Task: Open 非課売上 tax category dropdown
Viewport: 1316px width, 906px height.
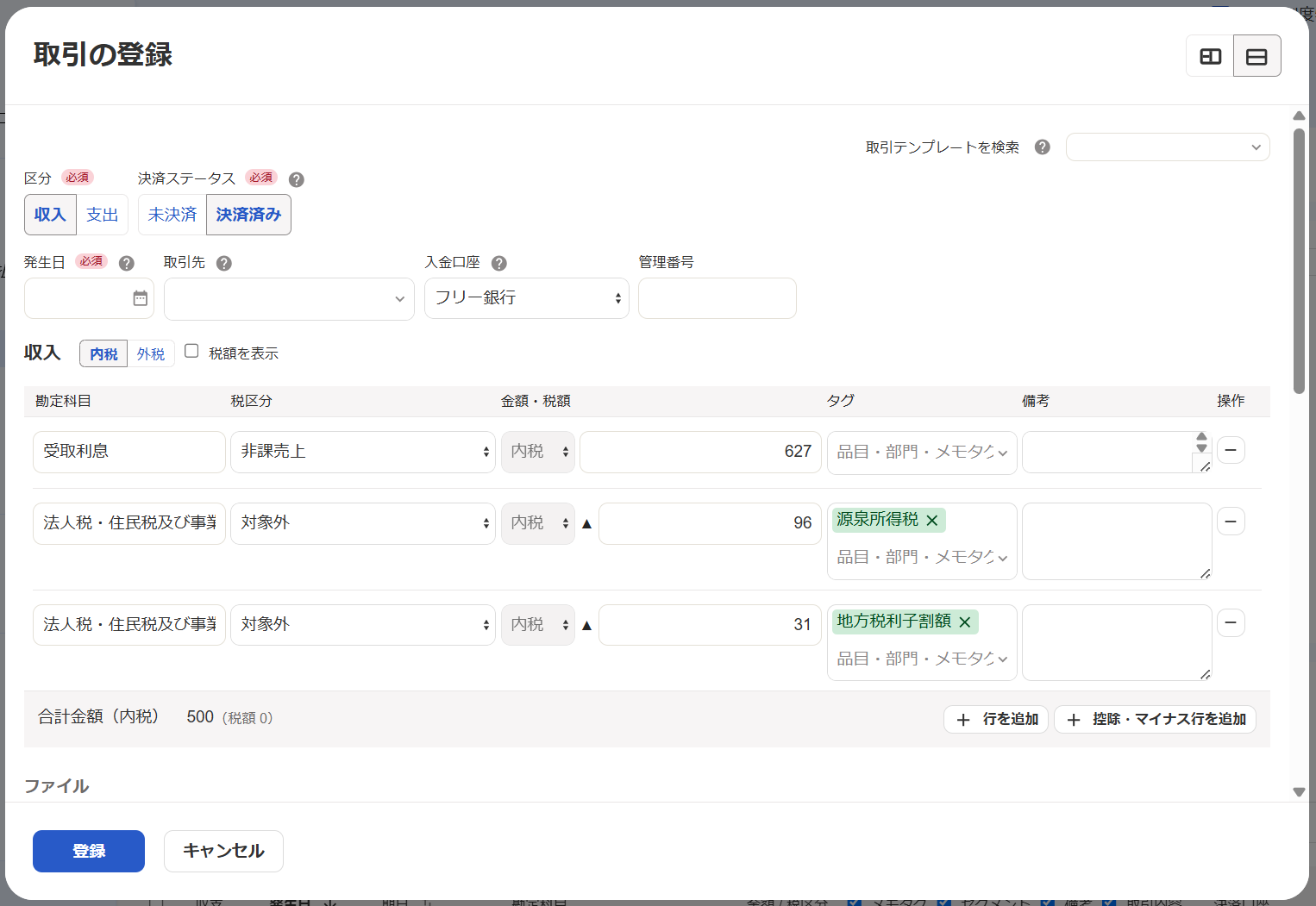Action: coord(363,452)
